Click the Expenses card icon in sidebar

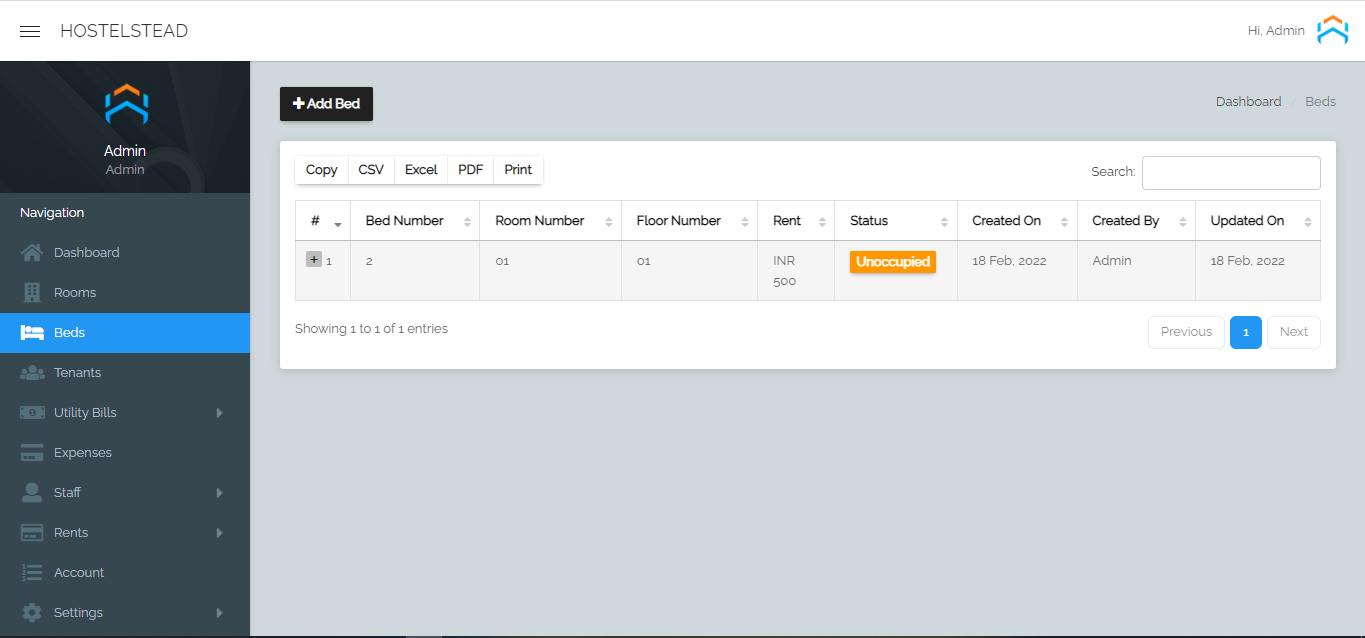coord(32,453)
